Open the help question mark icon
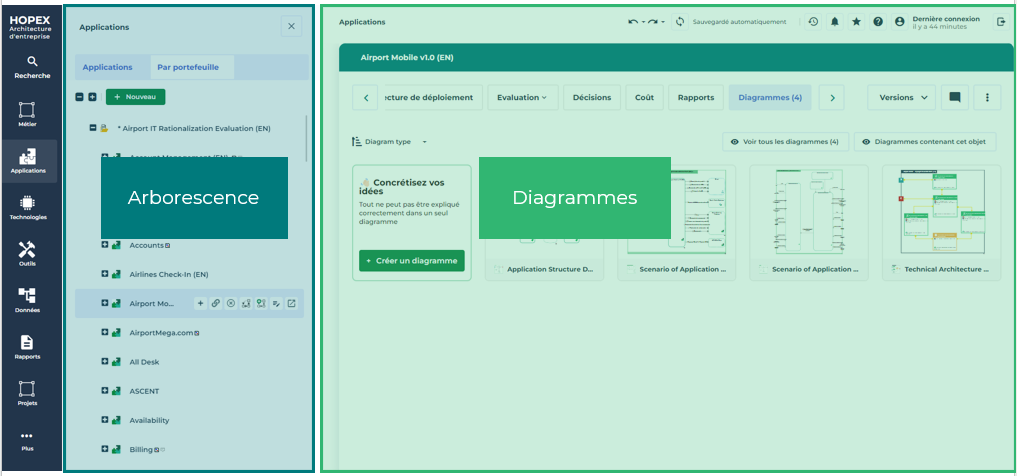The image size is (1017, 476). click(878, 21)
